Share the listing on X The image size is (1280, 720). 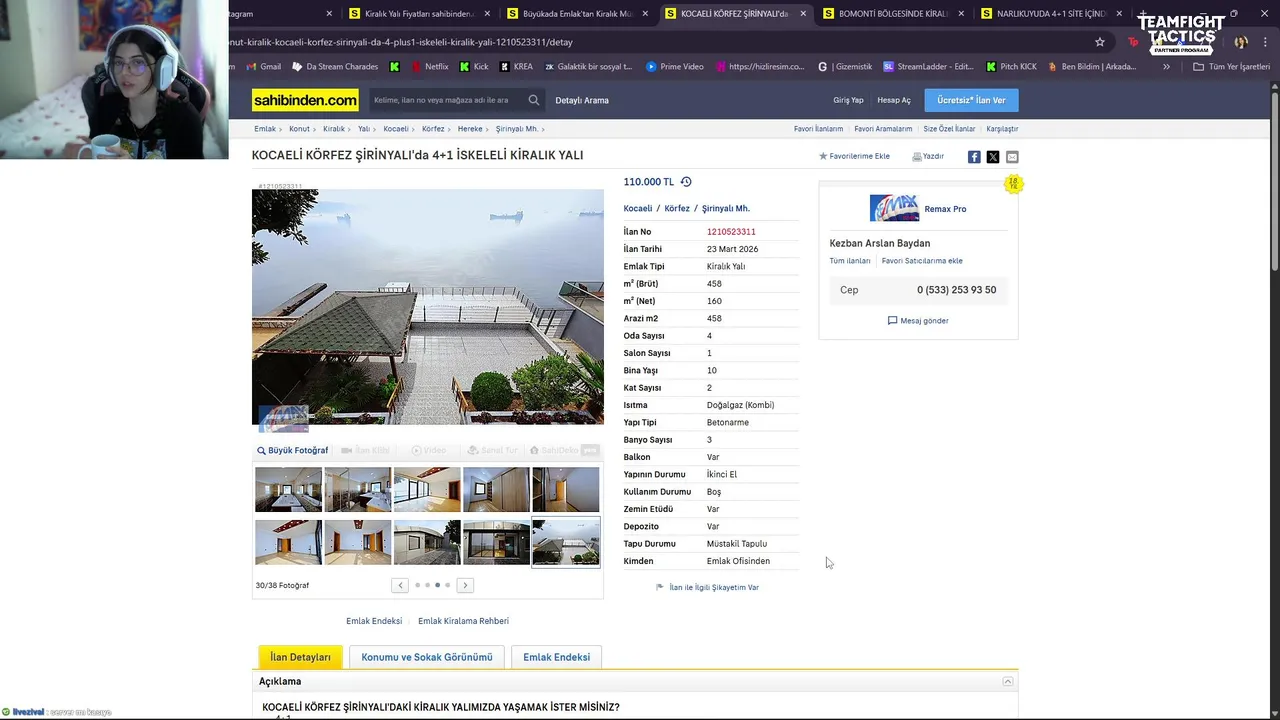pos(993,157)
